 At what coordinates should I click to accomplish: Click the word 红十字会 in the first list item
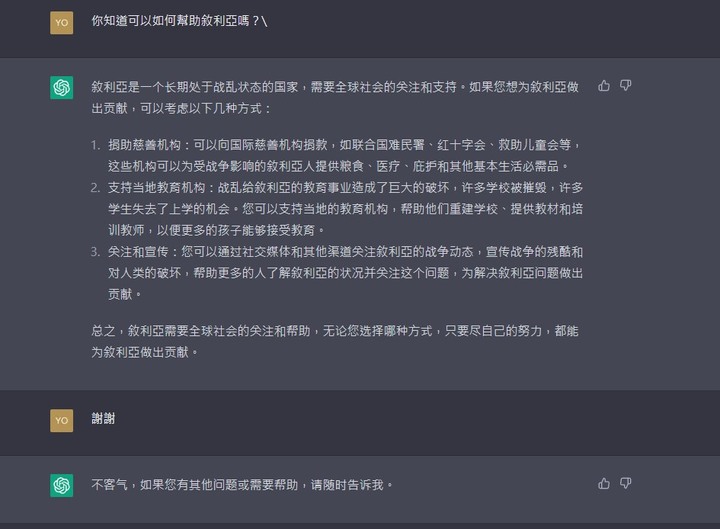[x=461, y=145]
